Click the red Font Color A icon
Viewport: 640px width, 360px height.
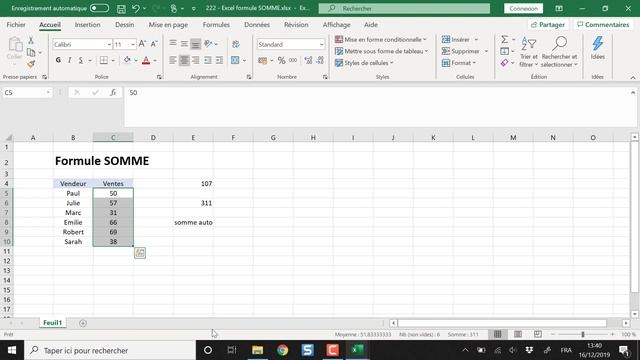point(146,60)
